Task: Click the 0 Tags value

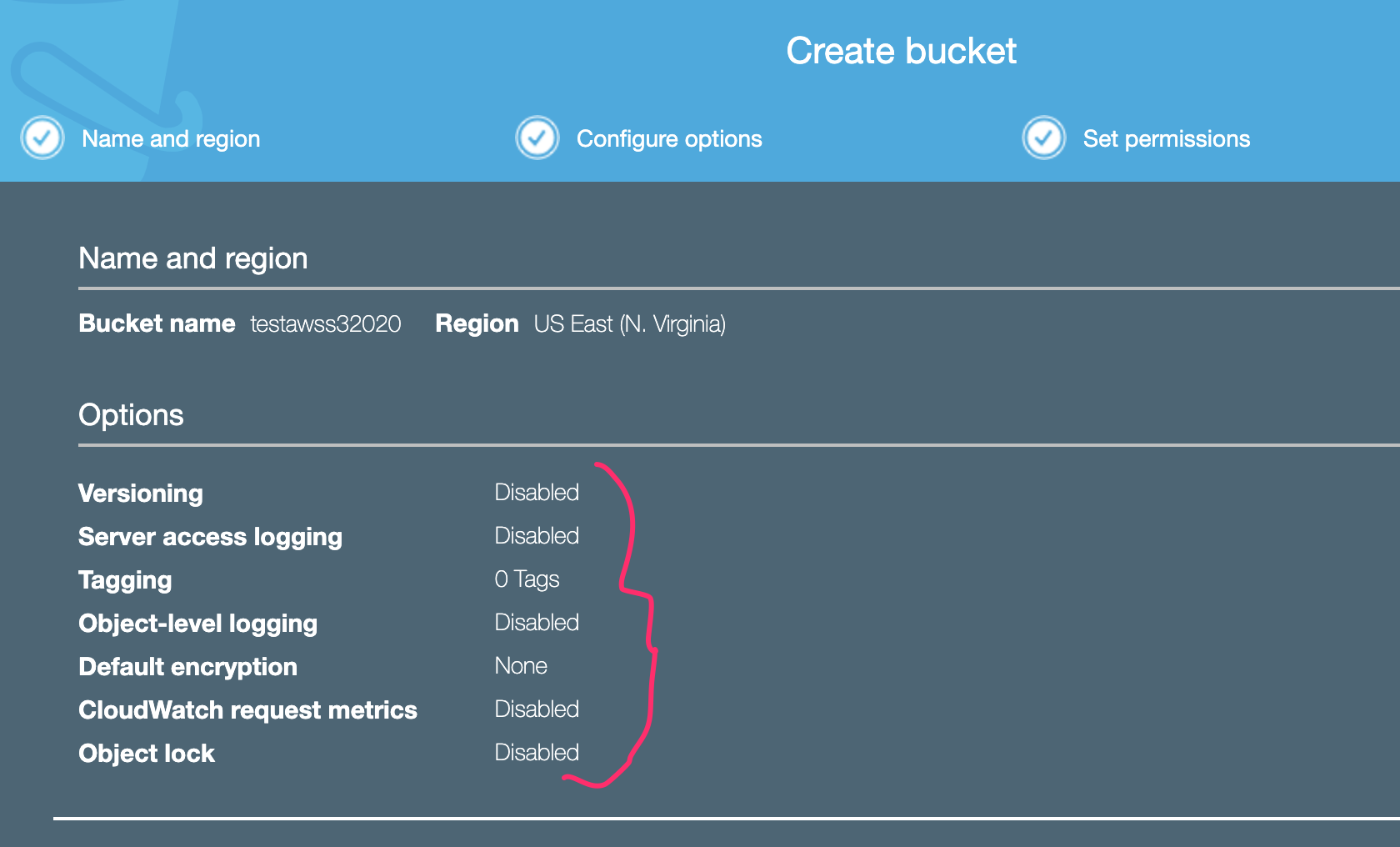Action: point(527,579)
